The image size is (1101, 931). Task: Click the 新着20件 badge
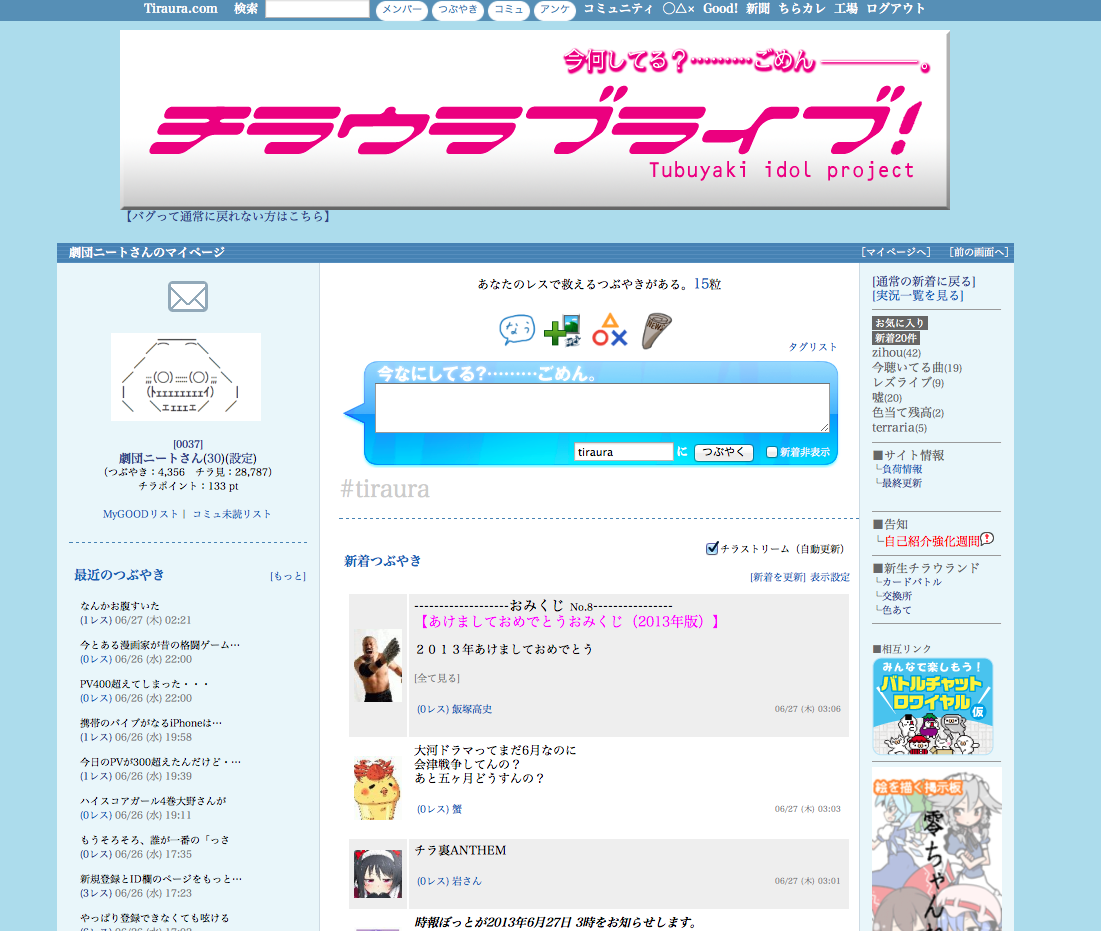pos(895,338)
